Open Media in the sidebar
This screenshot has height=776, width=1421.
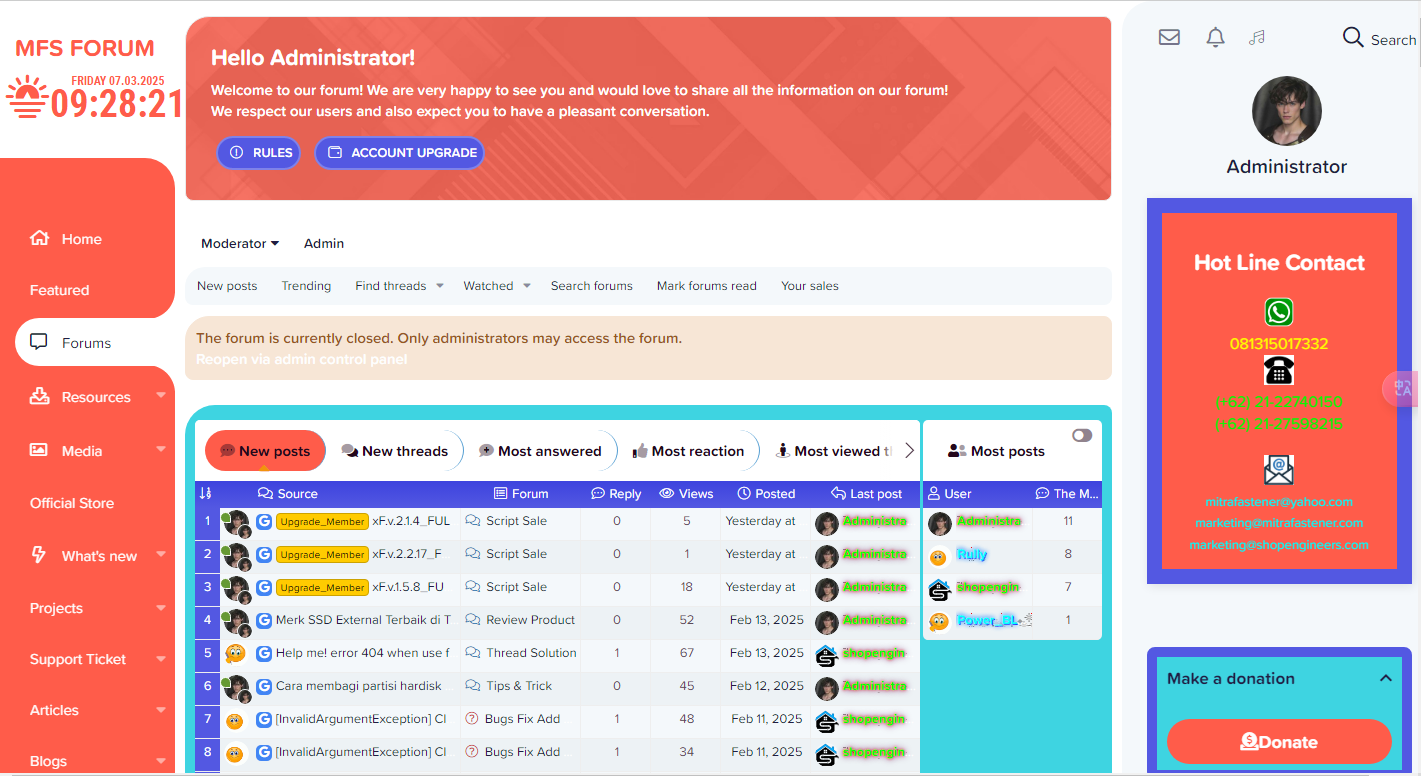(82, 451)
